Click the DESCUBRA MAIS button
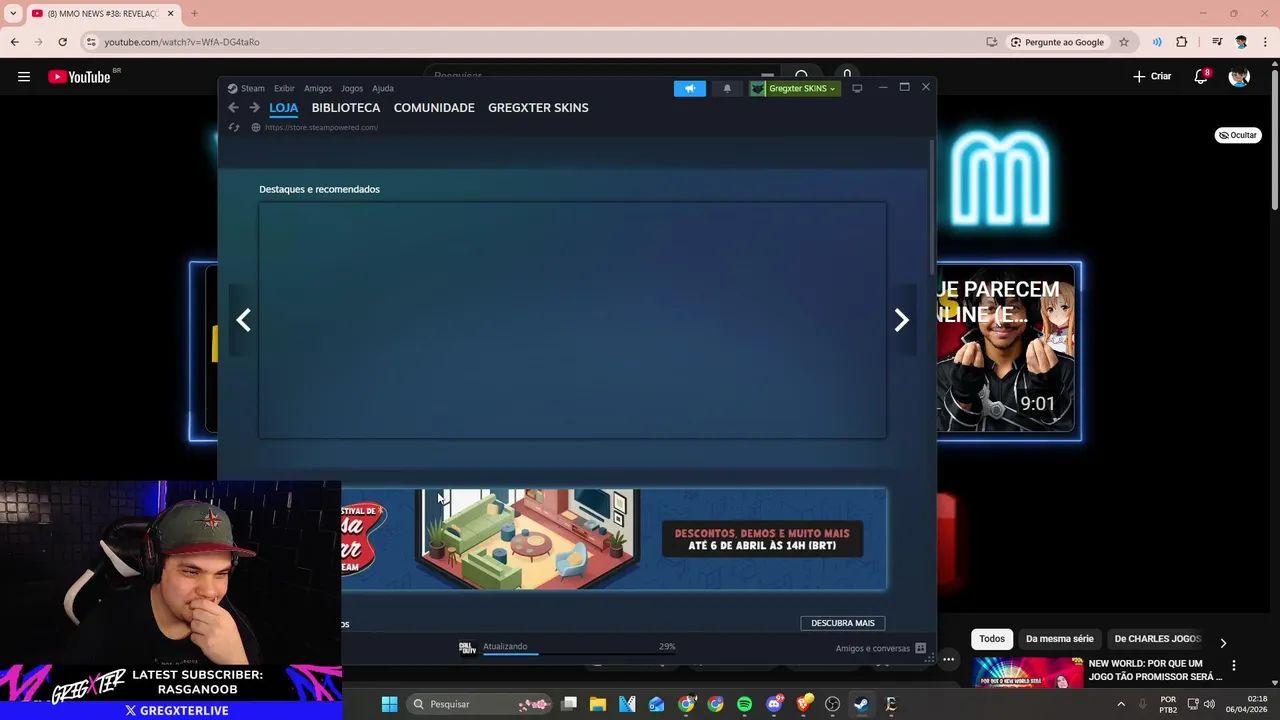The width and height of the screenshot is (1280, 720). (x=843, y=623)
